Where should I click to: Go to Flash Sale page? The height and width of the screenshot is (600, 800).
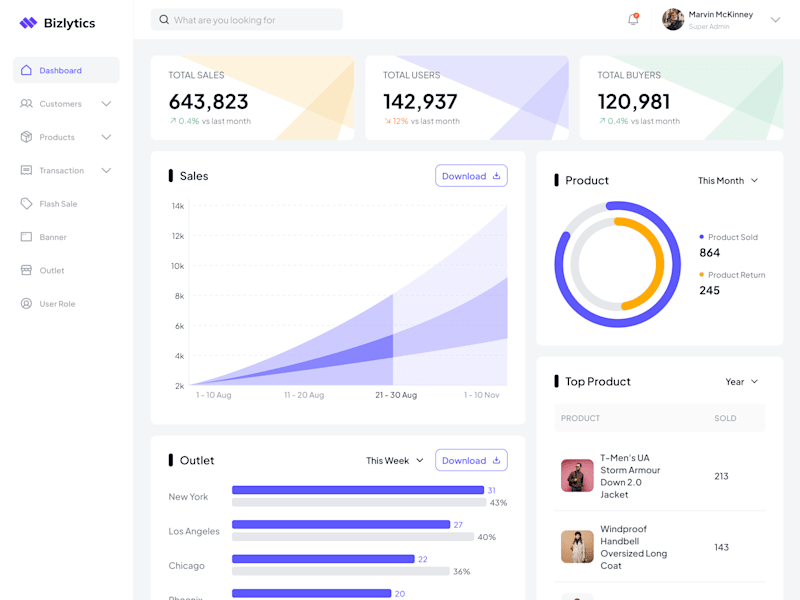(x=66, y=204)
